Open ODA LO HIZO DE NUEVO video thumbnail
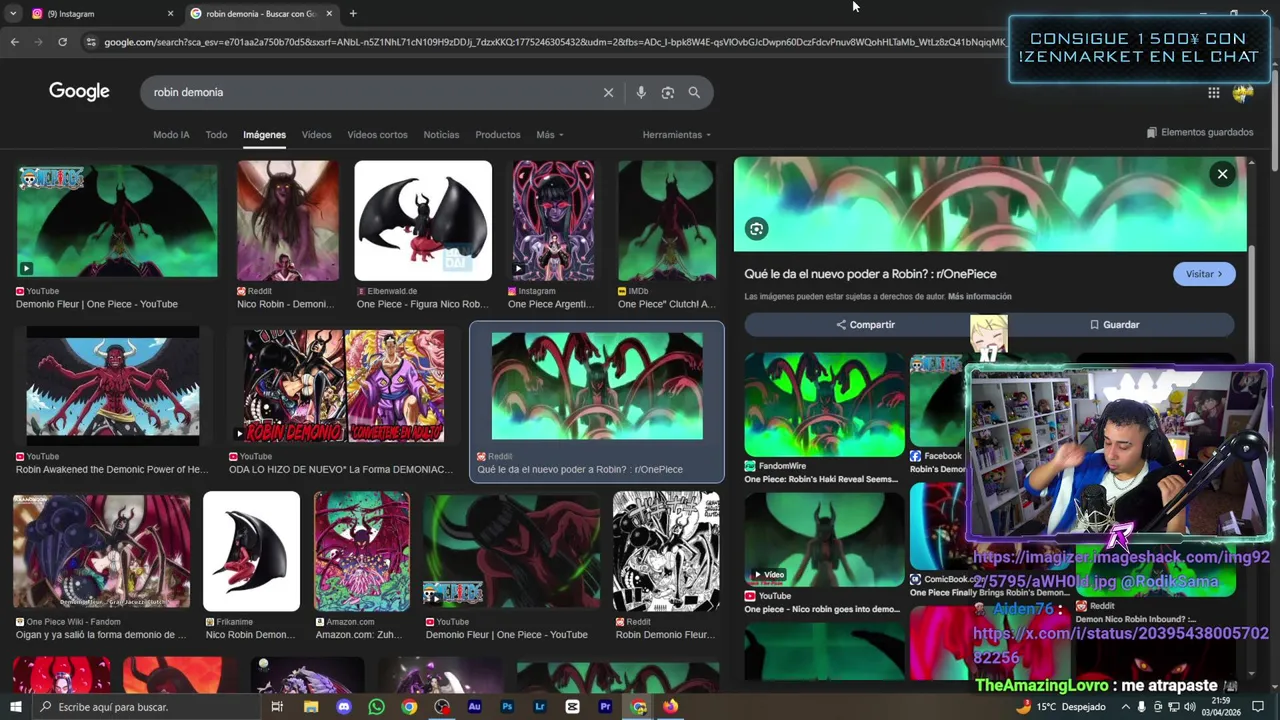 click(343, 386)
